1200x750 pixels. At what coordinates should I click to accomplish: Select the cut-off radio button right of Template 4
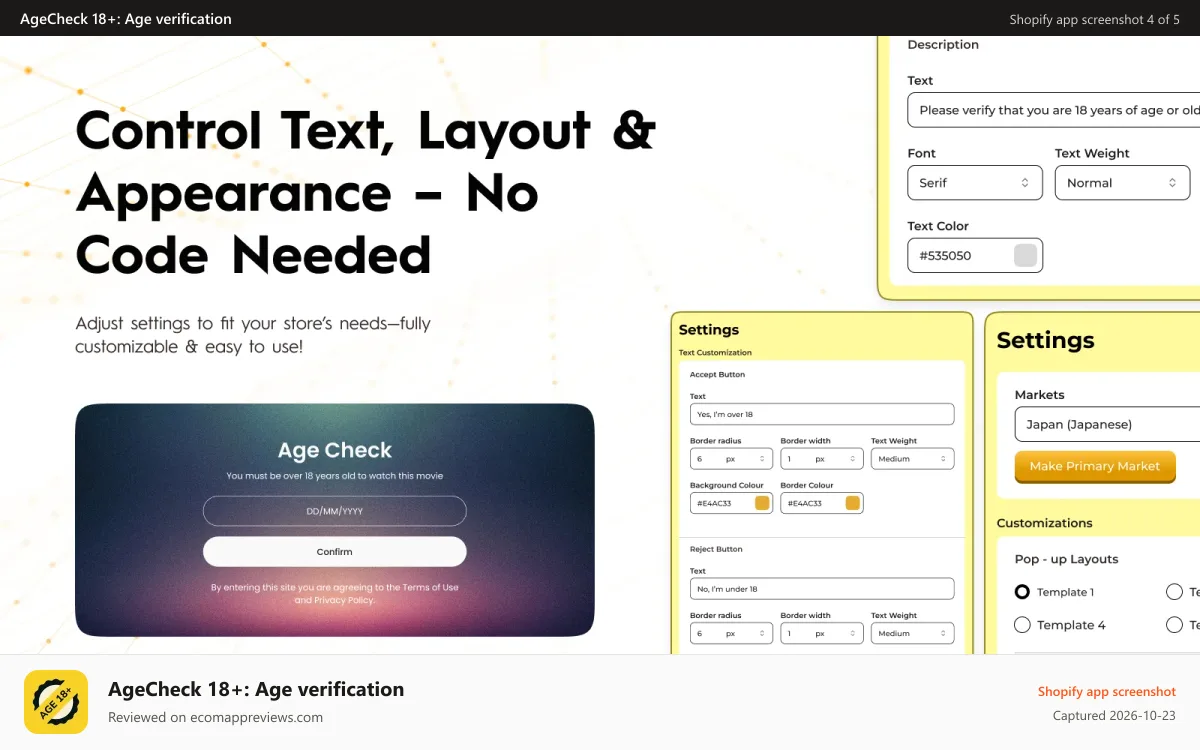1174,625
